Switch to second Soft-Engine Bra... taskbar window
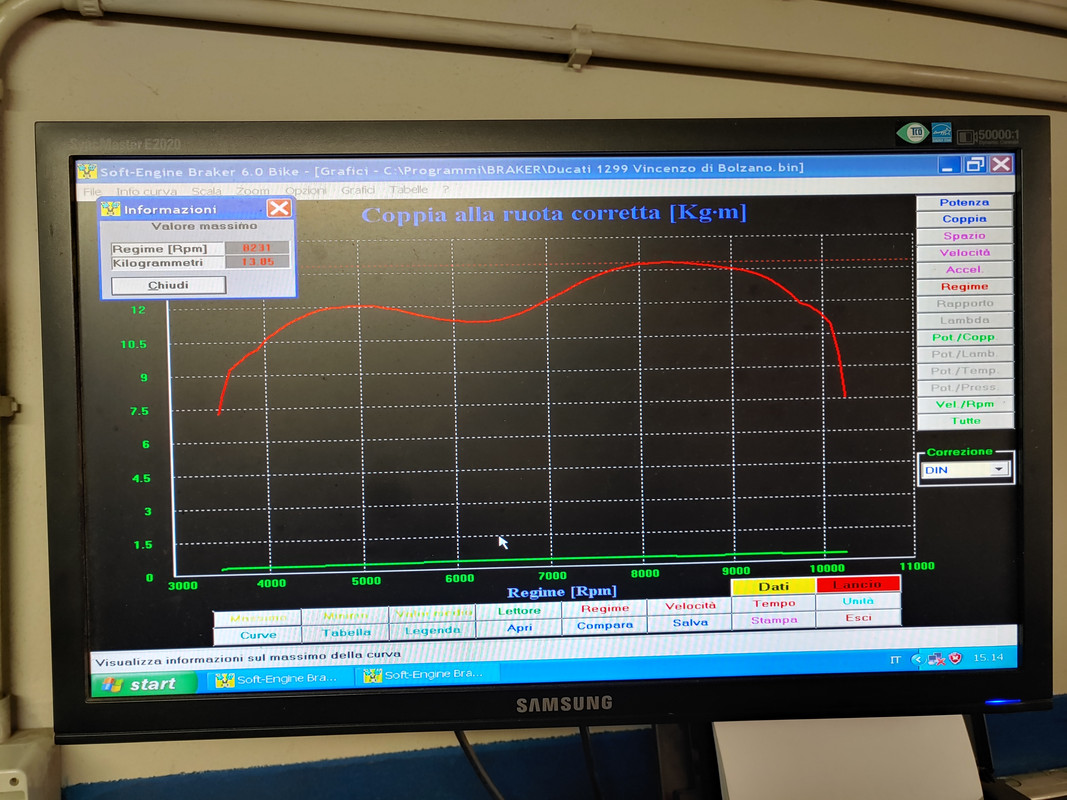 pos(425,675)
